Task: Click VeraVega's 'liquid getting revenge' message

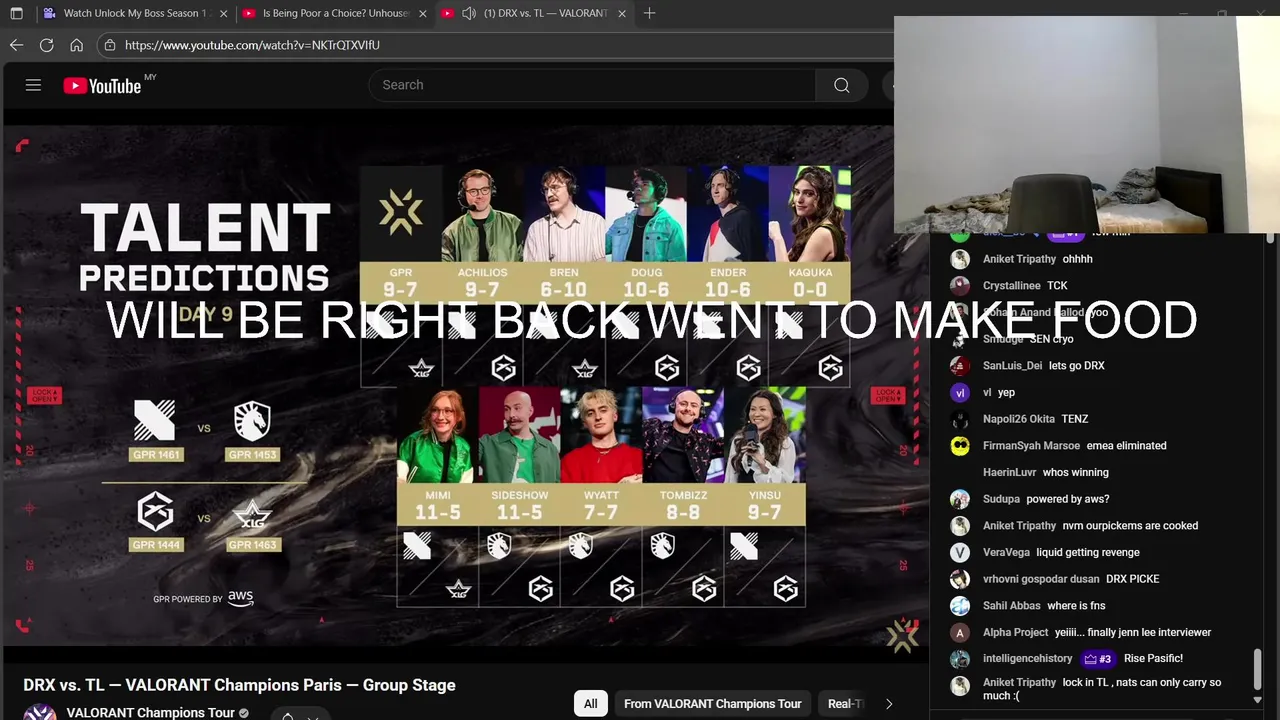Action: click(1087, 553)
